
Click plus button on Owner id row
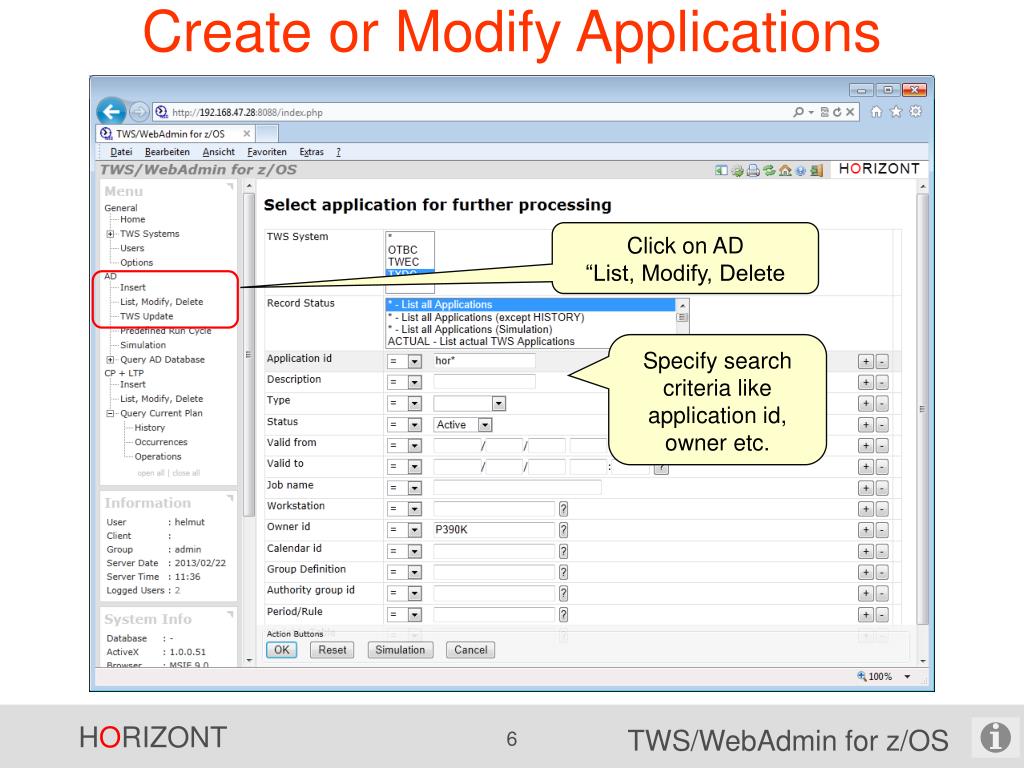click(x=865, y=530)
